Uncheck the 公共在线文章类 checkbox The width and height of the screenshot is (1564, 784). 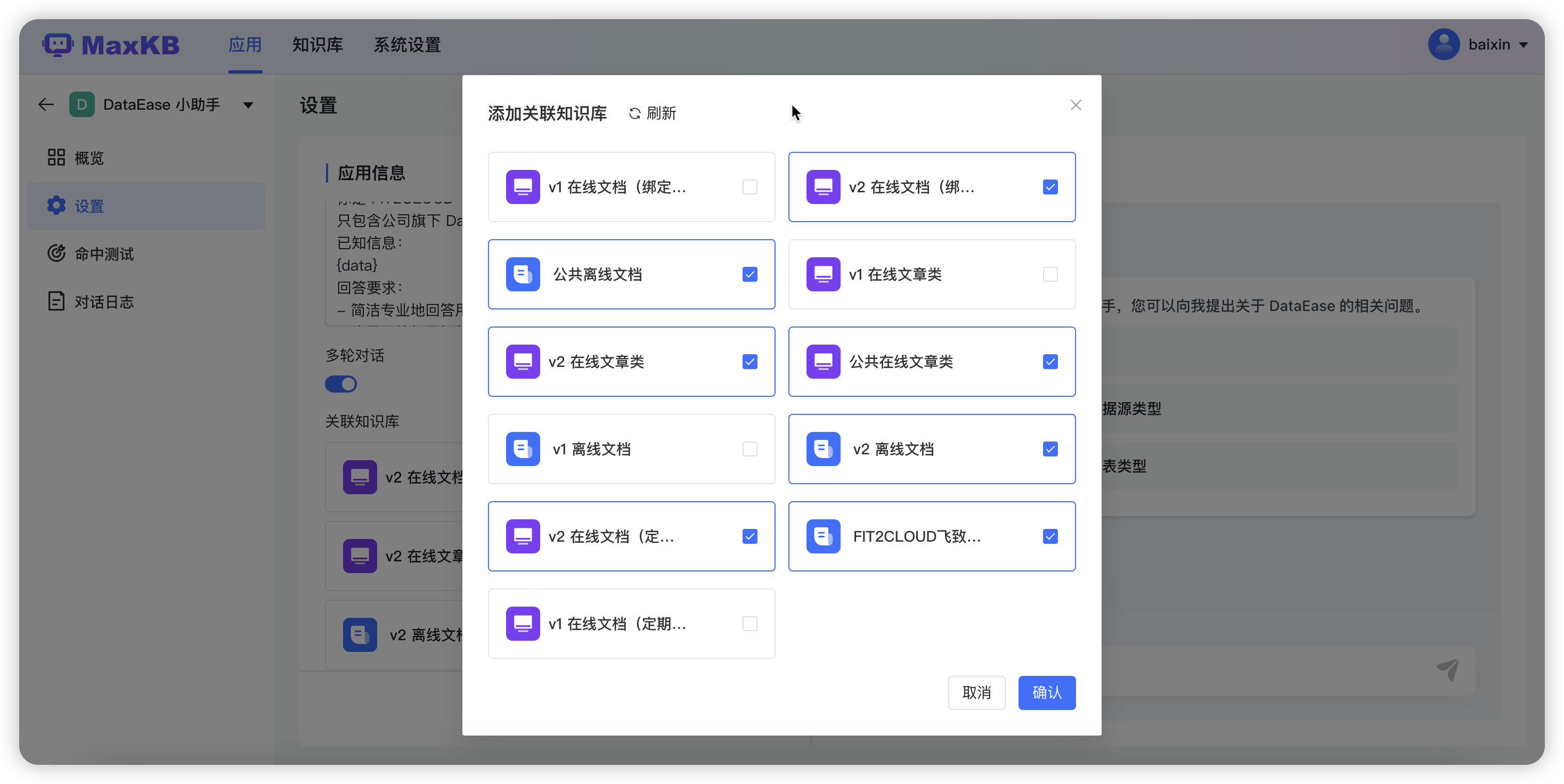pos(1050,362)
